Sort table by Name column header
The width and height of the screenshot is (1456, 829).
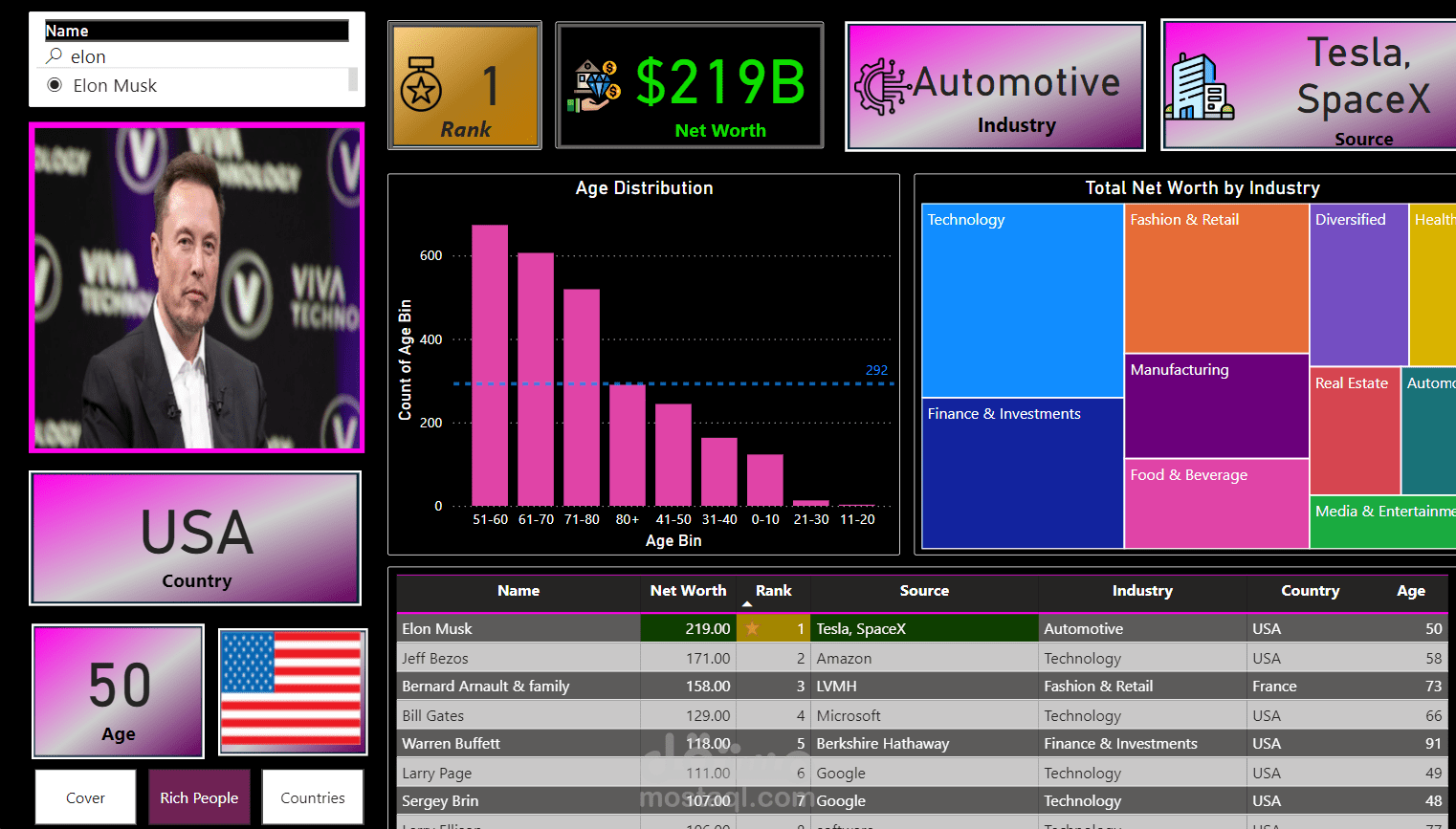pyautogui.click(x=518, y=591)
